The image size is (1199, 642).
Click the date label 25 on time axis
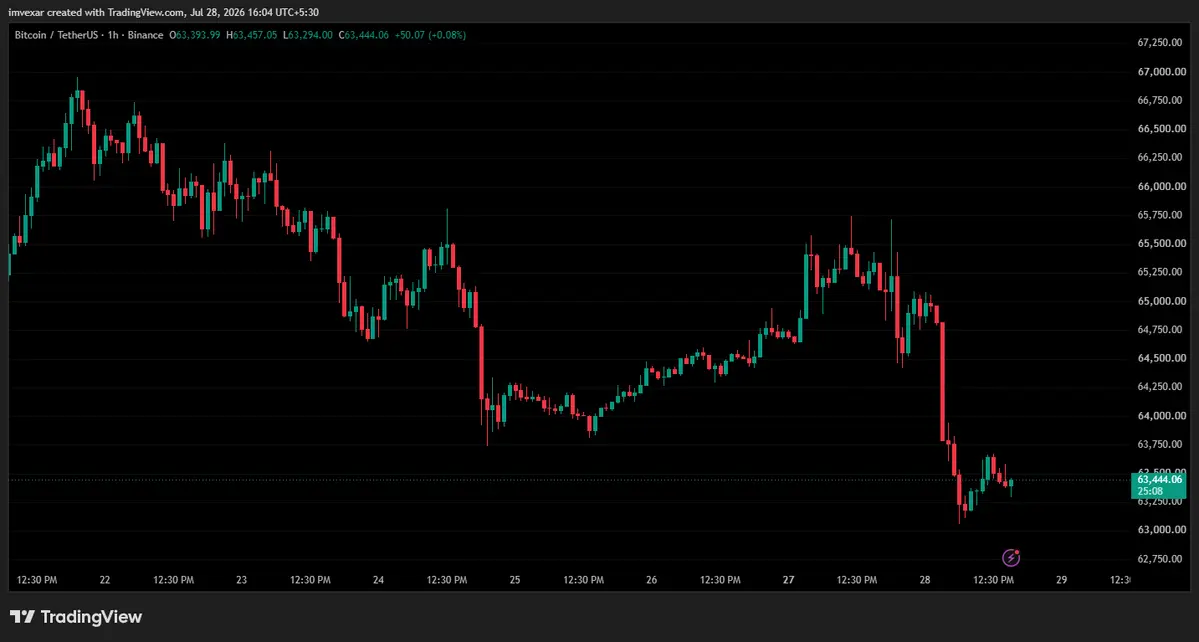click(515, 580)
